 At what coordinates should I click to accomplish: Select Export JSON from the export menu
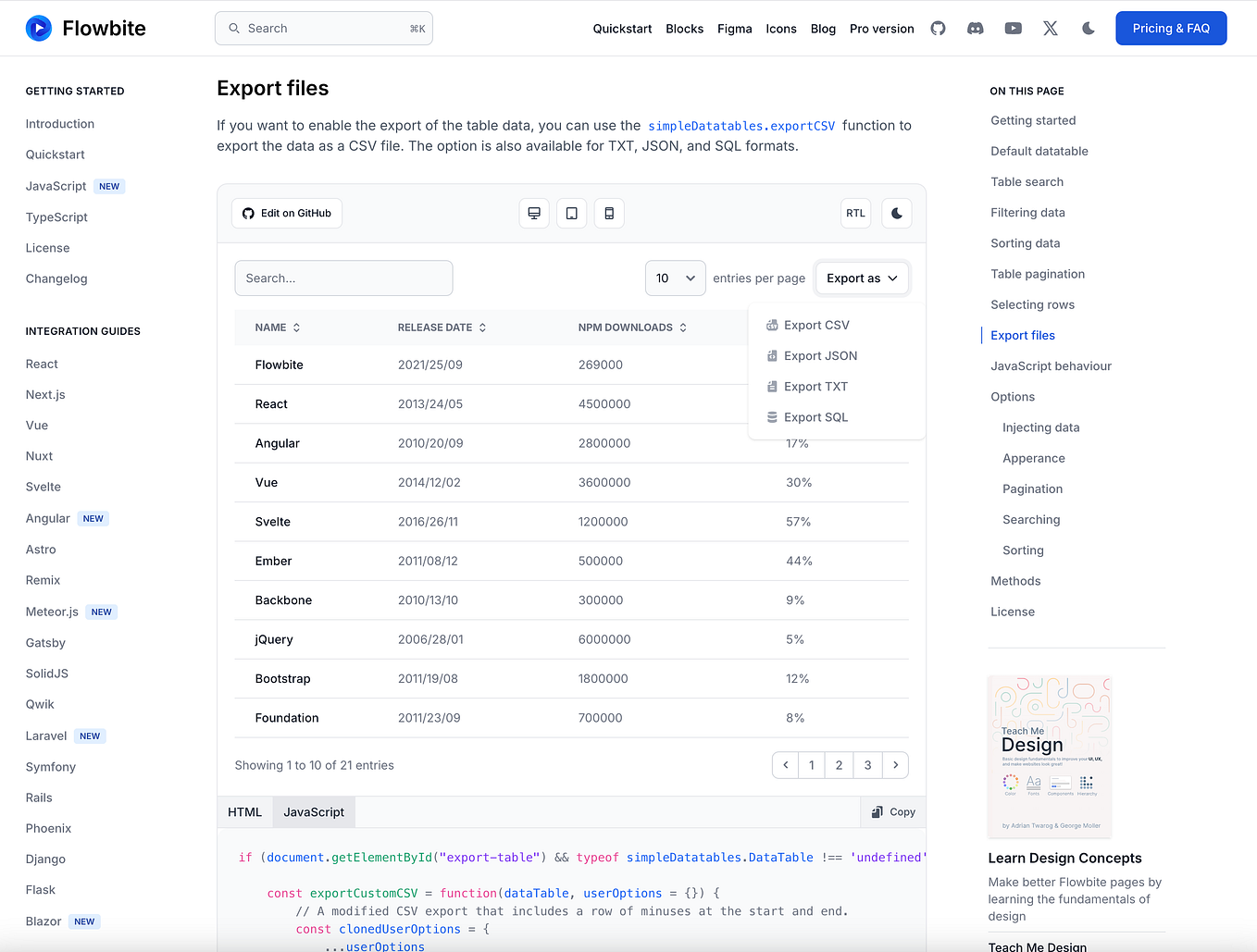point(820,355)
